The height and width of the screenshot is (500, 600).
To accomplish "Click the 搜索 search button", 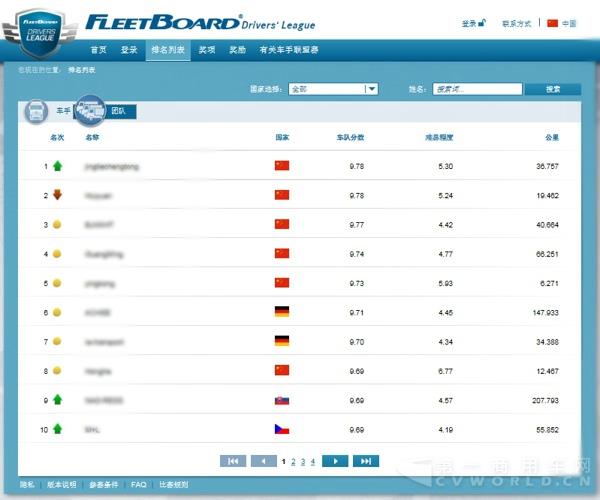I will click(553, 89).
